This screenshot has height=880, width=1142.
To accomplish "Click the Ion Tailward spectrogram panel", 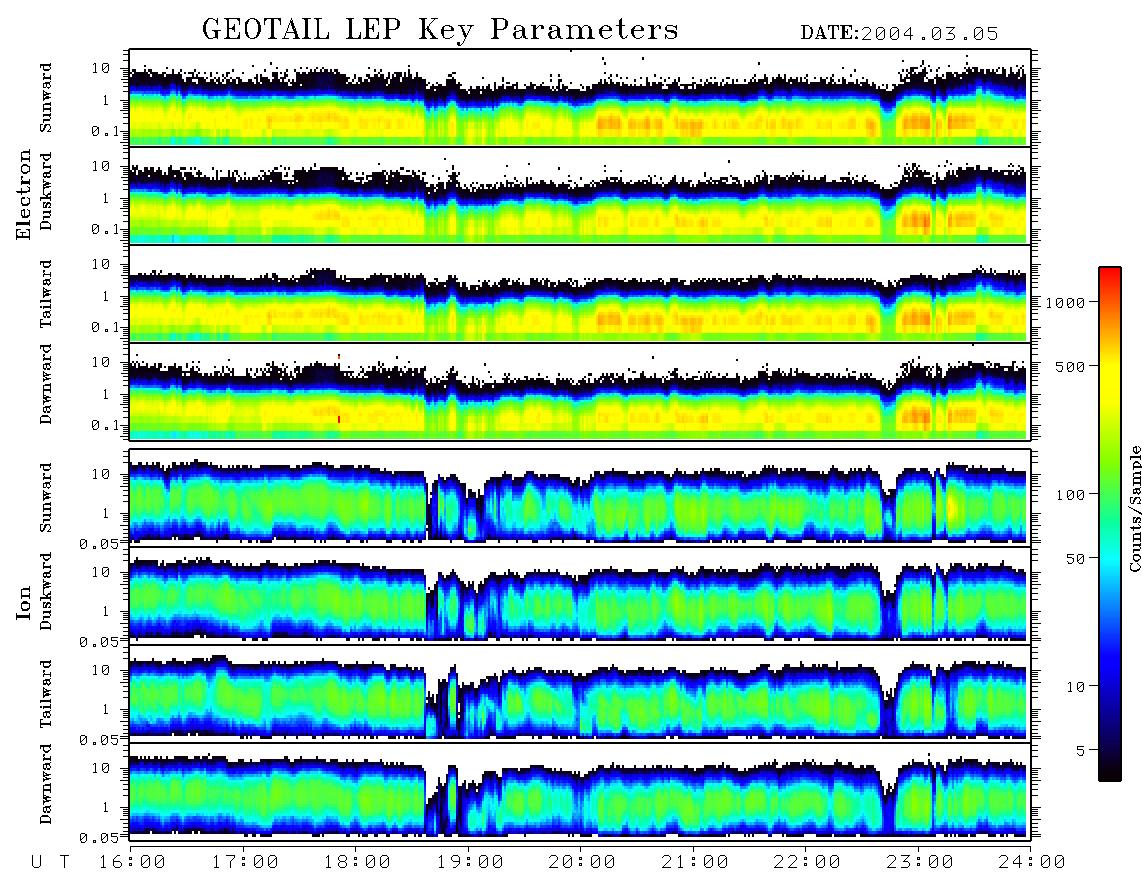I will (580, 694).
